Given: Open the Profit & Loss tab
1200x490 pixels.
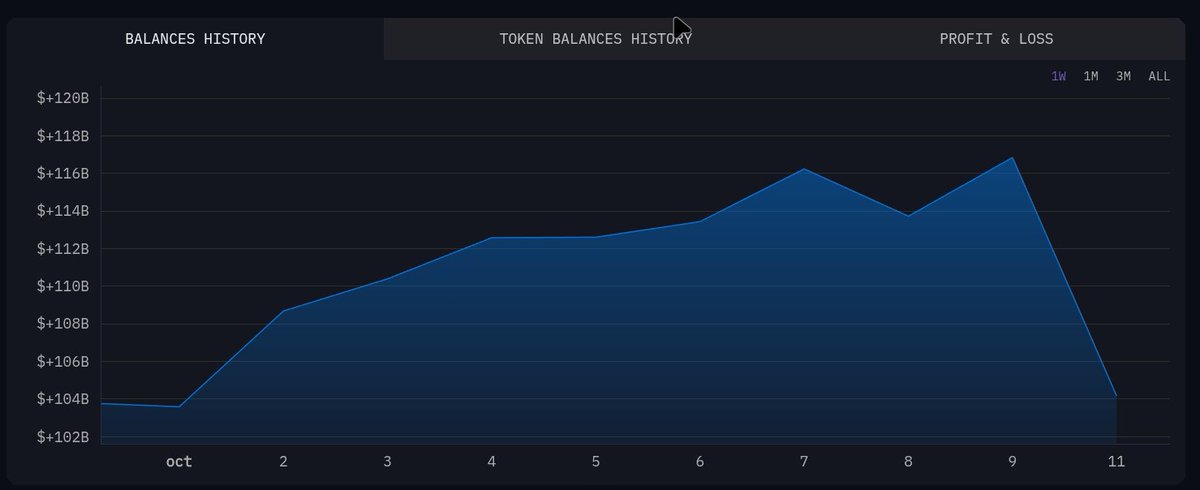Looking at the screenshot, I should tap(996, 39).
